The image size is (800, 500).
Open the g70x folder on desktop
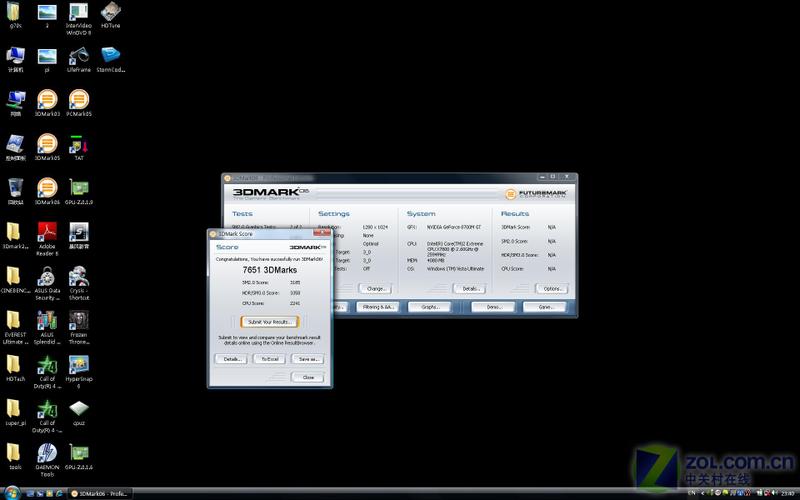pos(15,15)
